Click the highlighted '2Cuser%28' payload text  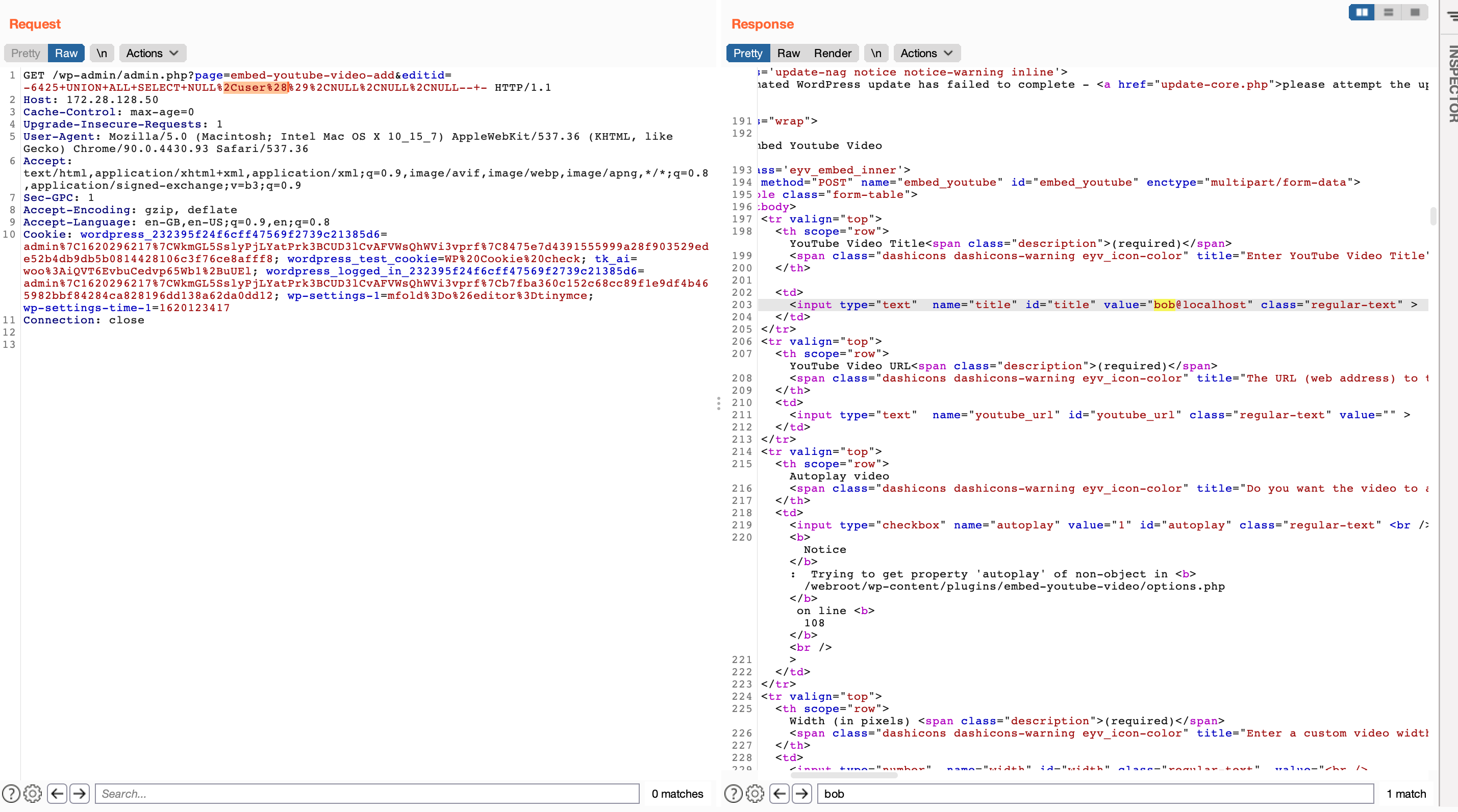pyautogui.click(x=256, y=88)
